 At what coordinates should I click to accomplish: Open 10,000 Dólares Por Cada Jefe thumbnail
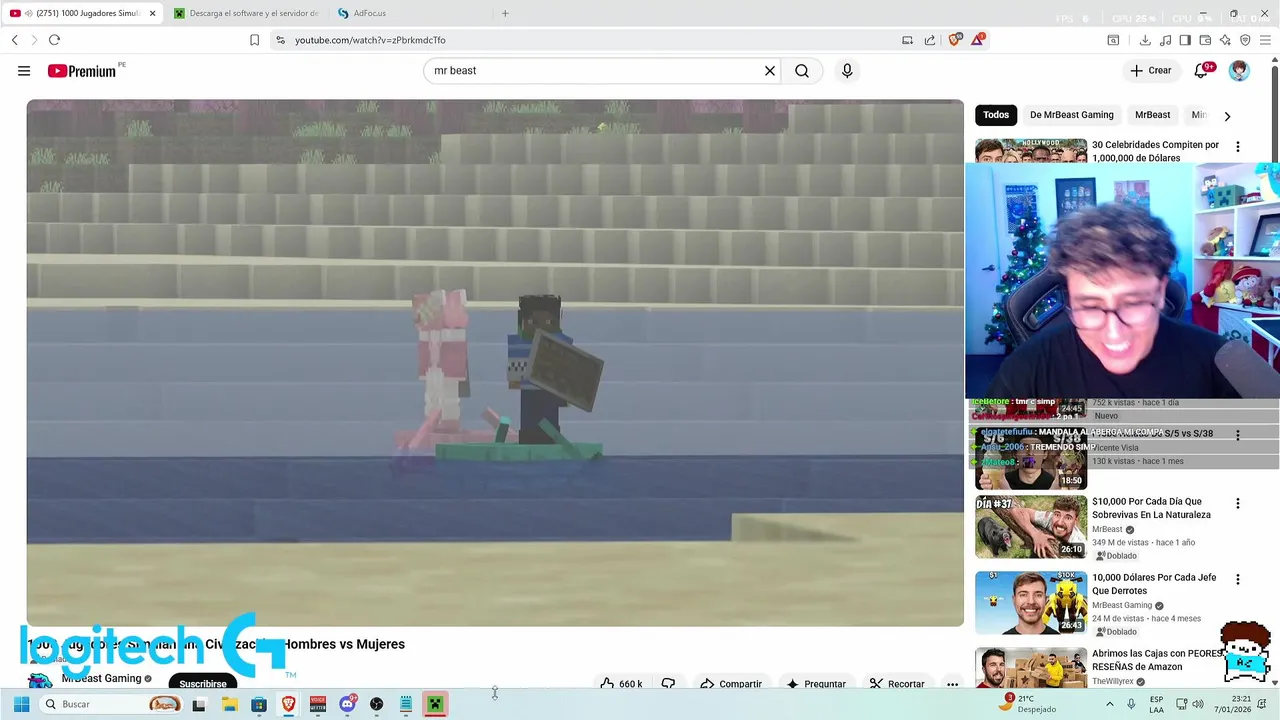1031,603
